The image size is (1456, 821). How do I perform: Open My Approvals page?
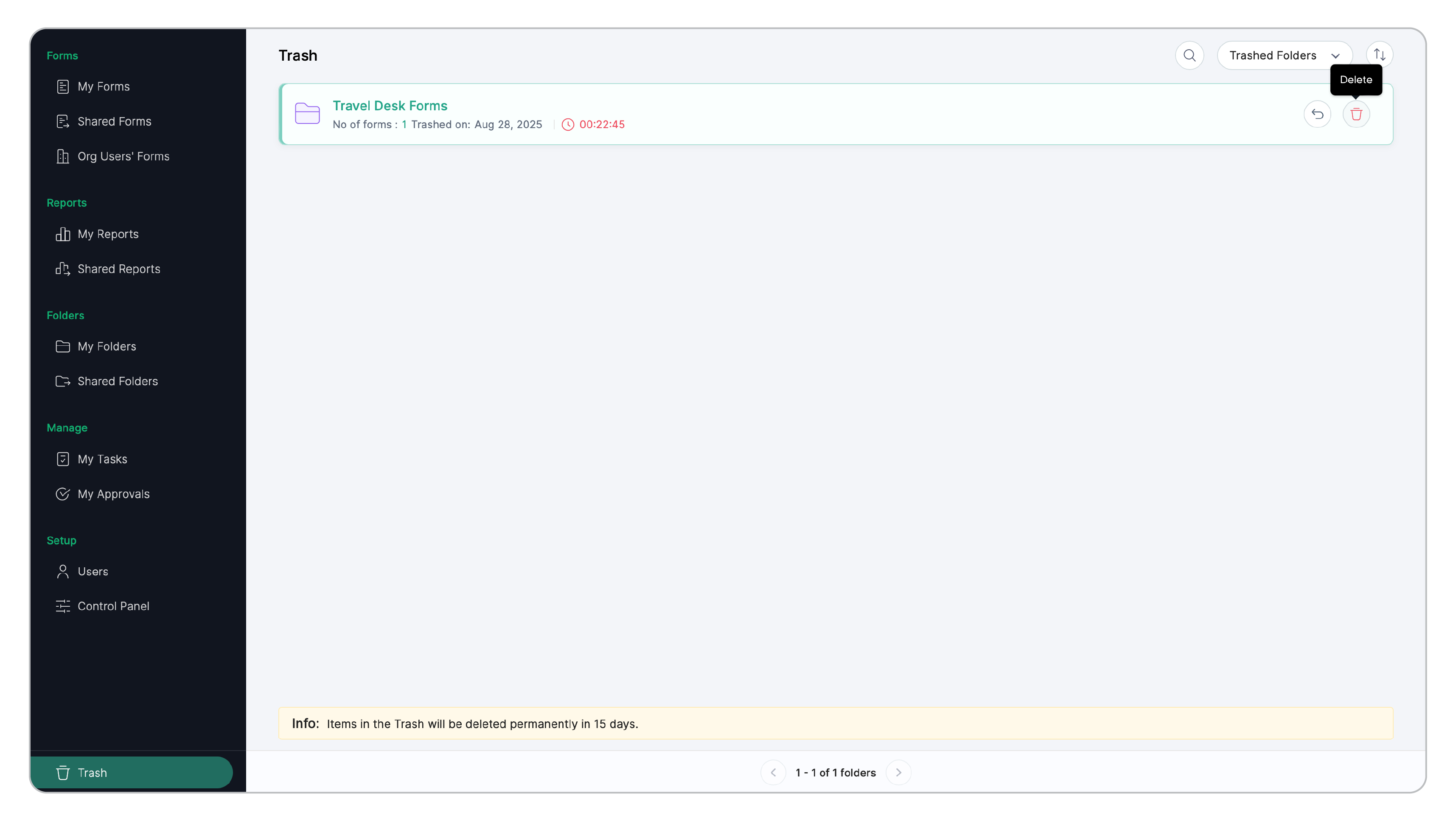114,494
